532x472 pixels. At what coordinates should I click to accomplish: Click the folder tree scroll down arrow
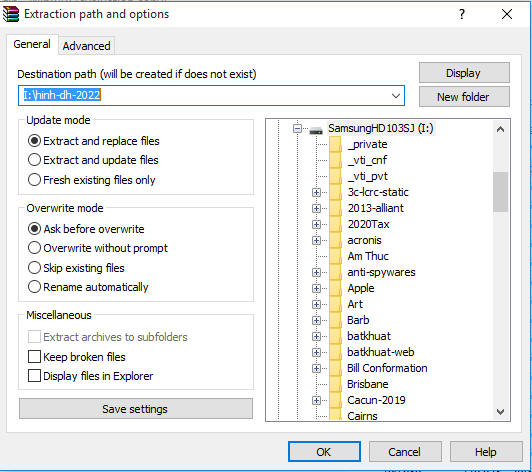coord(500,412)
